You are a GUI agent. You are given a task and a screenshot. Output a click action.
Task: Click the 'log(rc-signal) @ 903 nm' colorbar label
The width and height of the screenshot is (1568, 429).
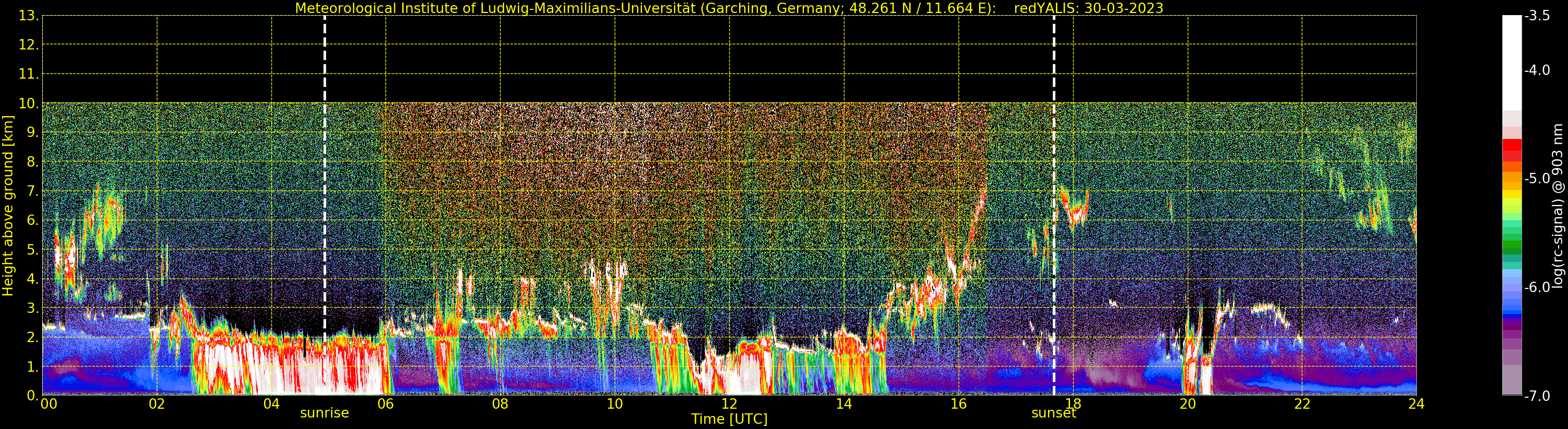[1558, 206]
